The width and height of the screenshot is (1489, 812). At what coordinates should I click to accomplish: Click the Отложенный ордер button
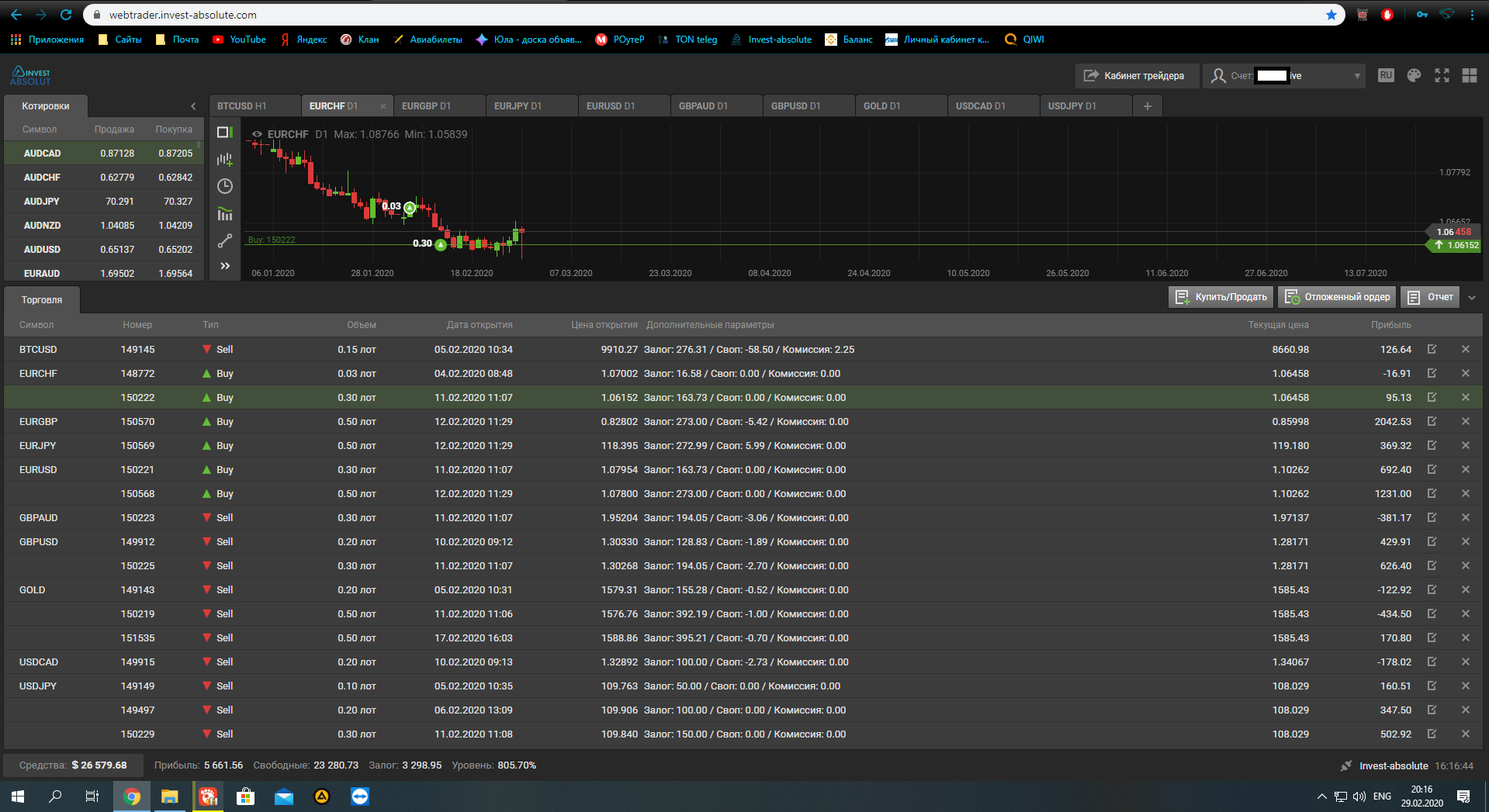1337,297
